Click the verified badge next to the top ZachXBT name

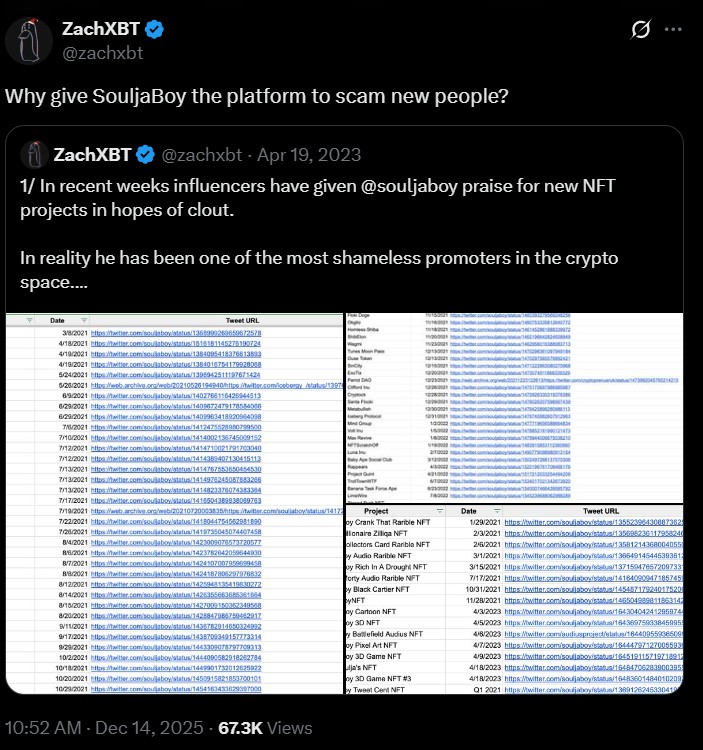click(x=153, y=29)
